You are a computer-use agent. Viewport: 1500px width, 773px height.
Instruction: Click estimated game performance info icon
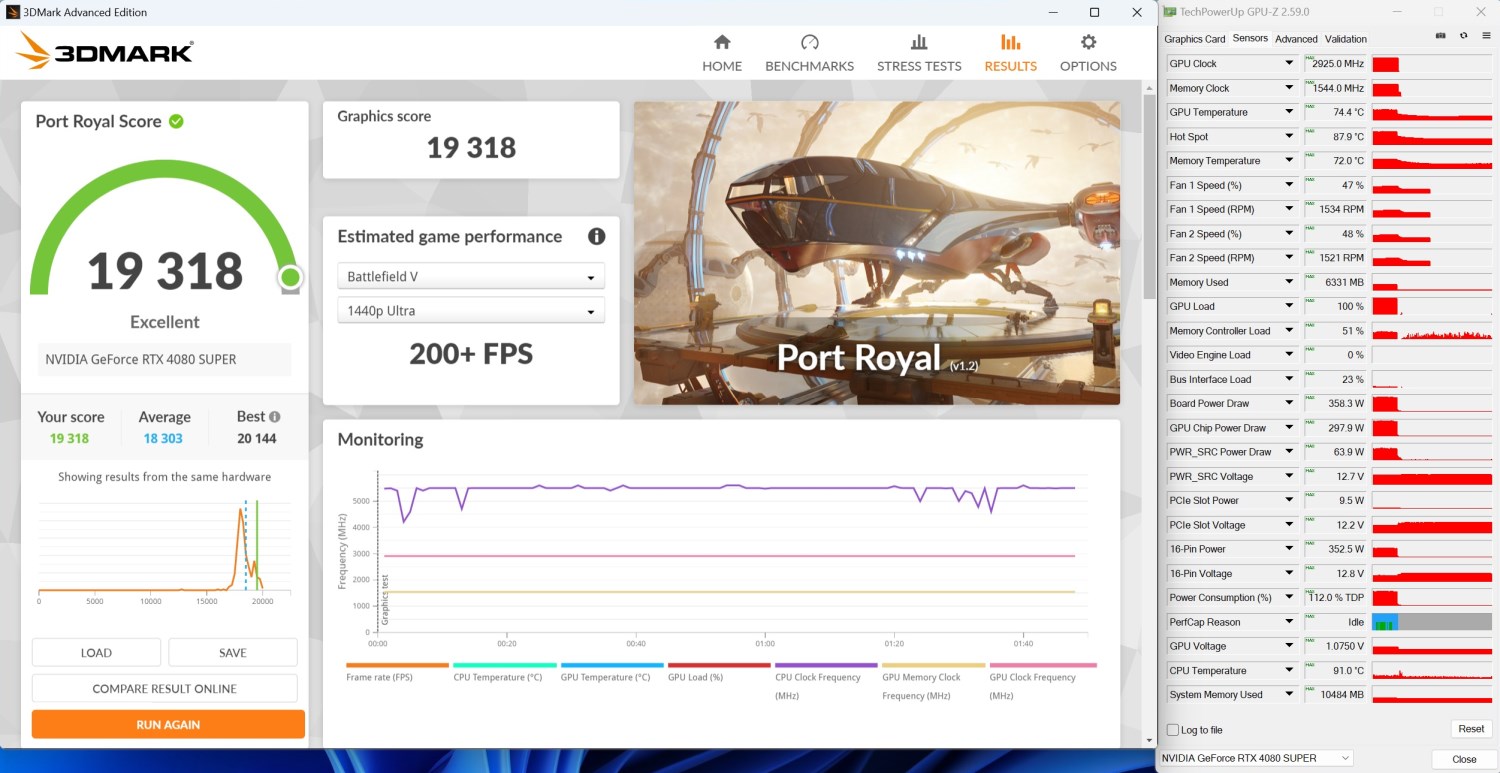click(x=597, y=237)
